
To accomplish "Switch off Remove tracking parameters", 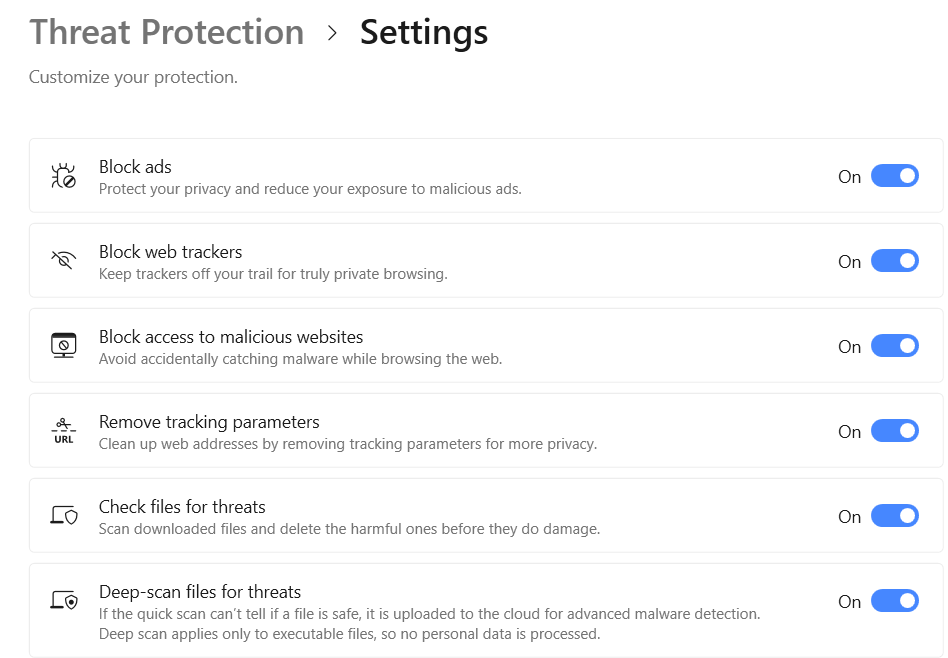I will 894,431.
